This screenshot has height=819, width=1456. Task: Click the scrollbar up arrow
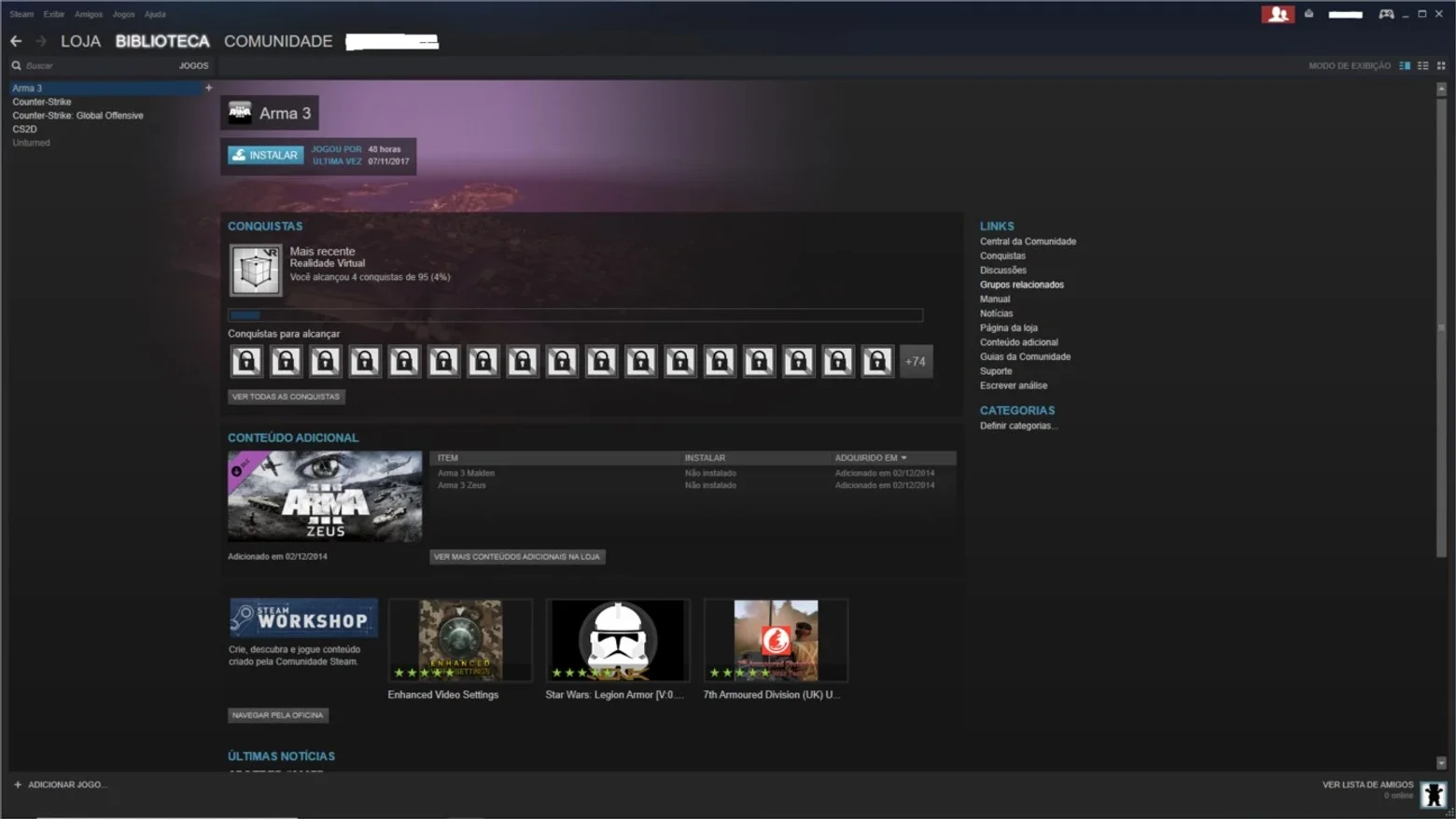1441,89
